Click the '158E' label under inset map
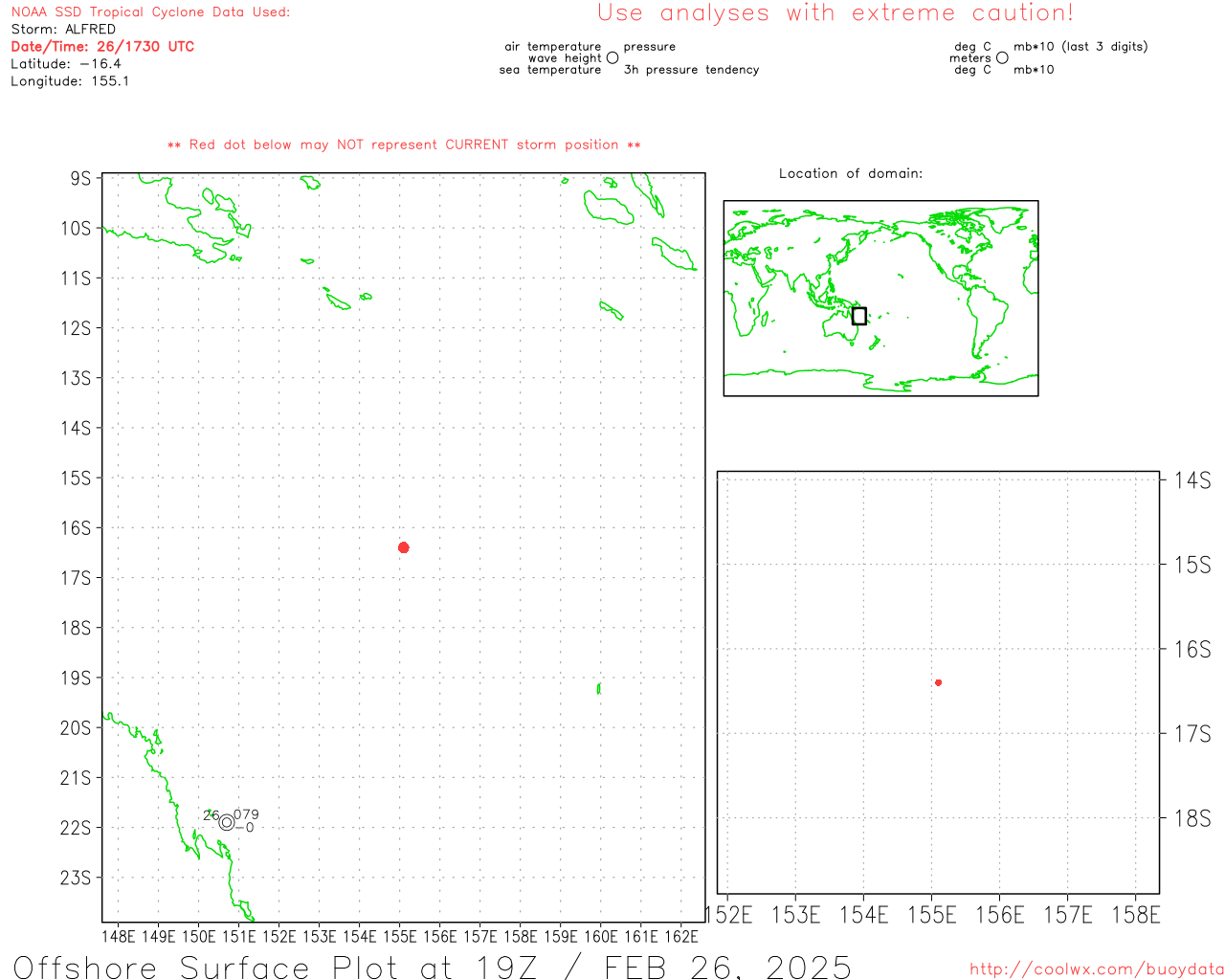Screen dimensions: 1225x980 tap(1136, 916)
